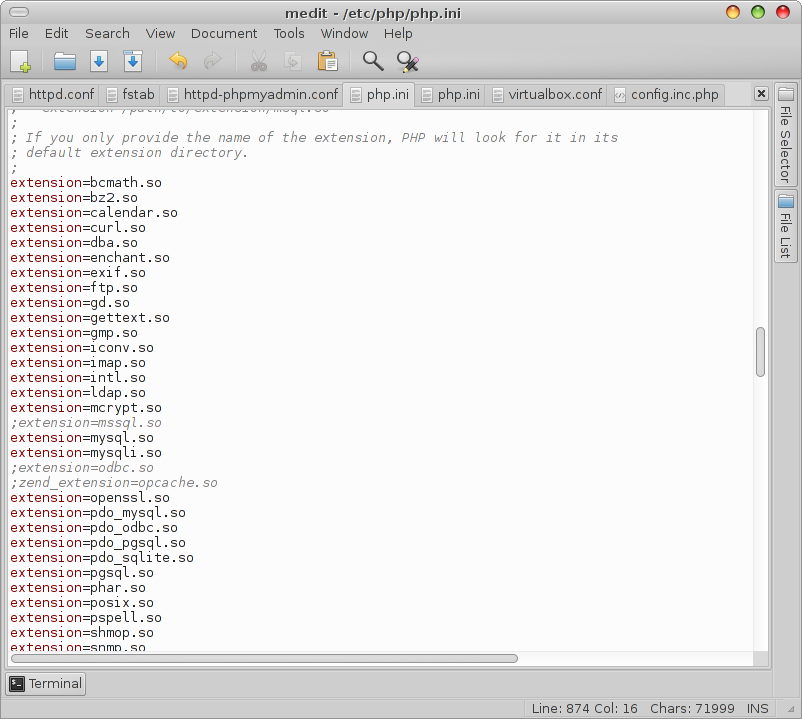
Task: Click the comment 'default extension directory.'
Action: (137, 153)
